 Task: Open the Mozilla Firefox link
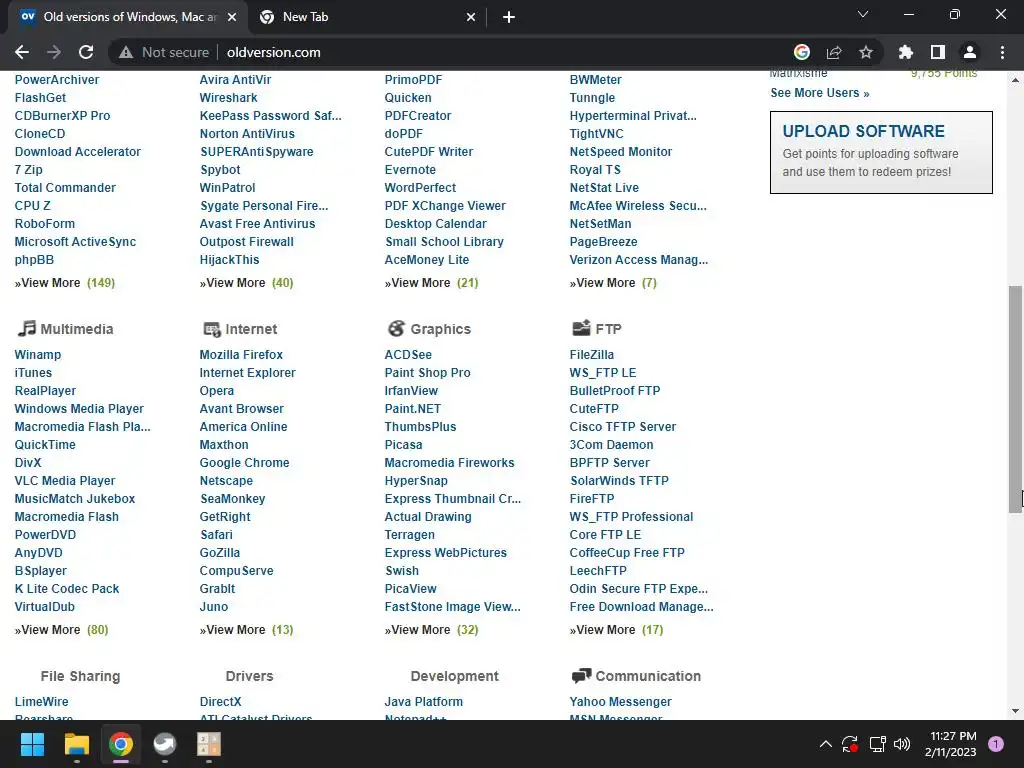241,355
